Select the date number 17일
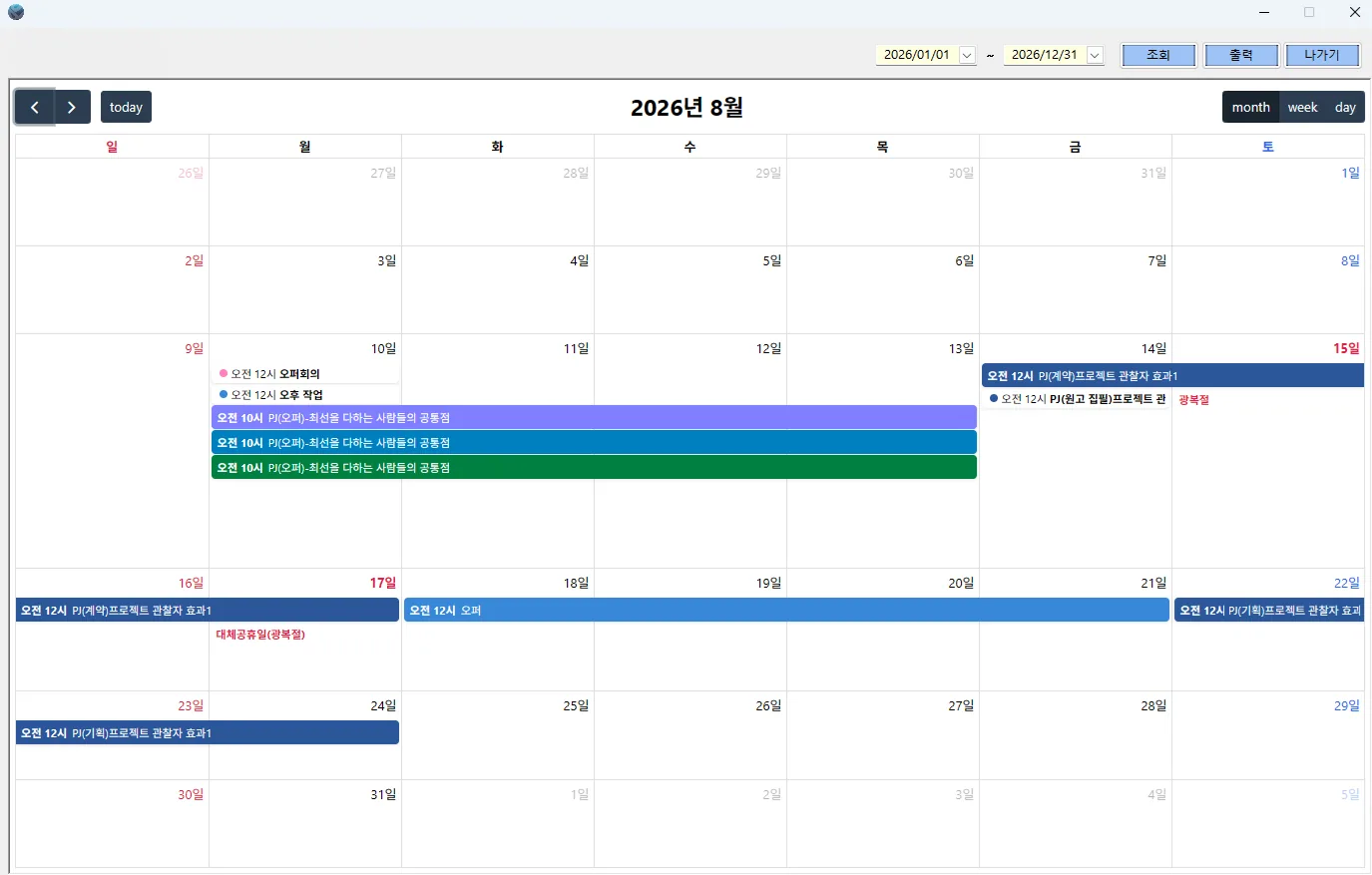 pos(383,583)
